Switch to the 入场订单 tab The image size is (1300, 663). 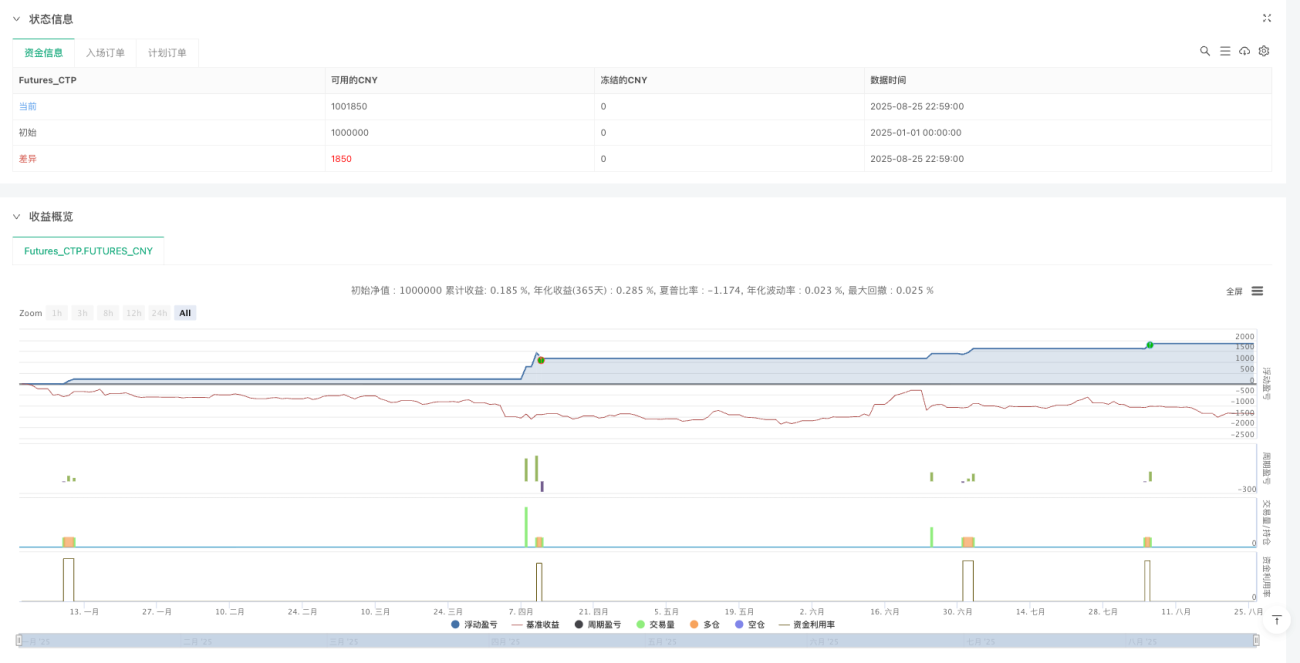coord(105,53)
